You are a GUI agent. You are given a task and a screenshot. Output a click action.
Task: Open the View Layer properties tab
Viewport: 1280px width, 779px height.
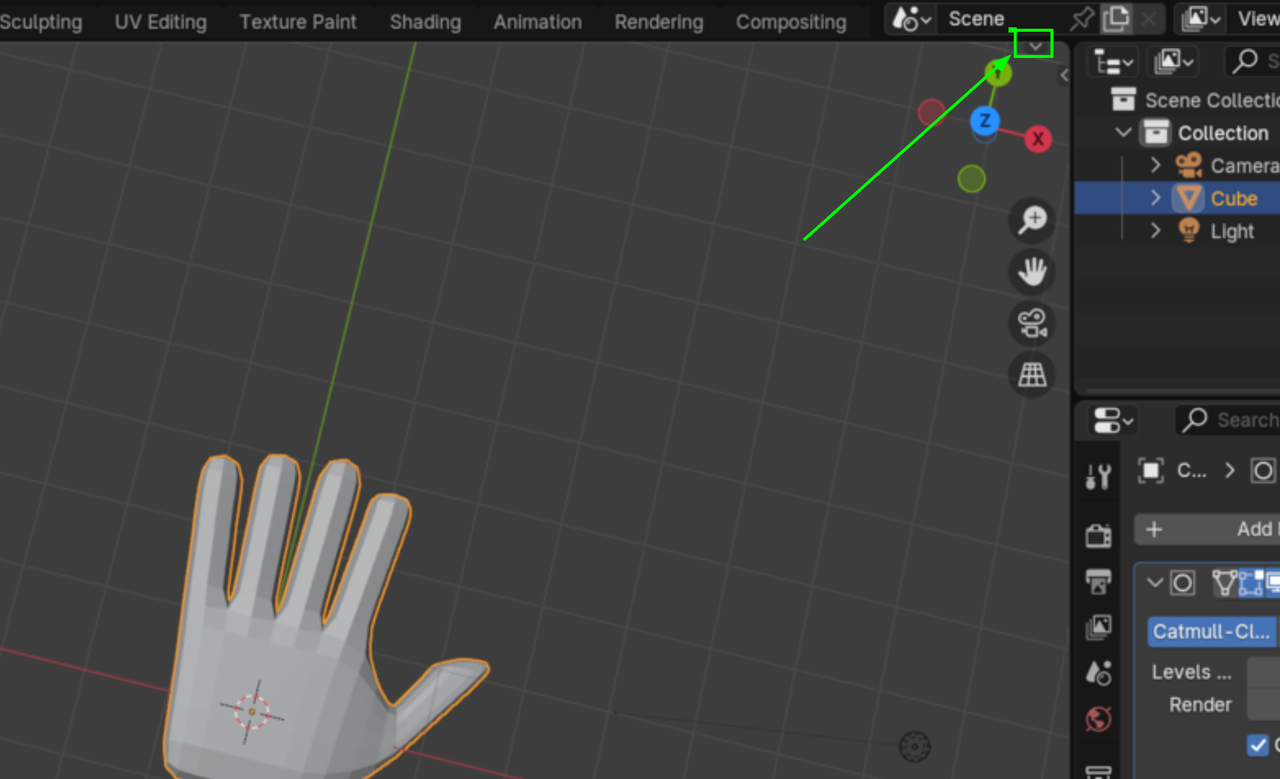[x=1098, y=627]
